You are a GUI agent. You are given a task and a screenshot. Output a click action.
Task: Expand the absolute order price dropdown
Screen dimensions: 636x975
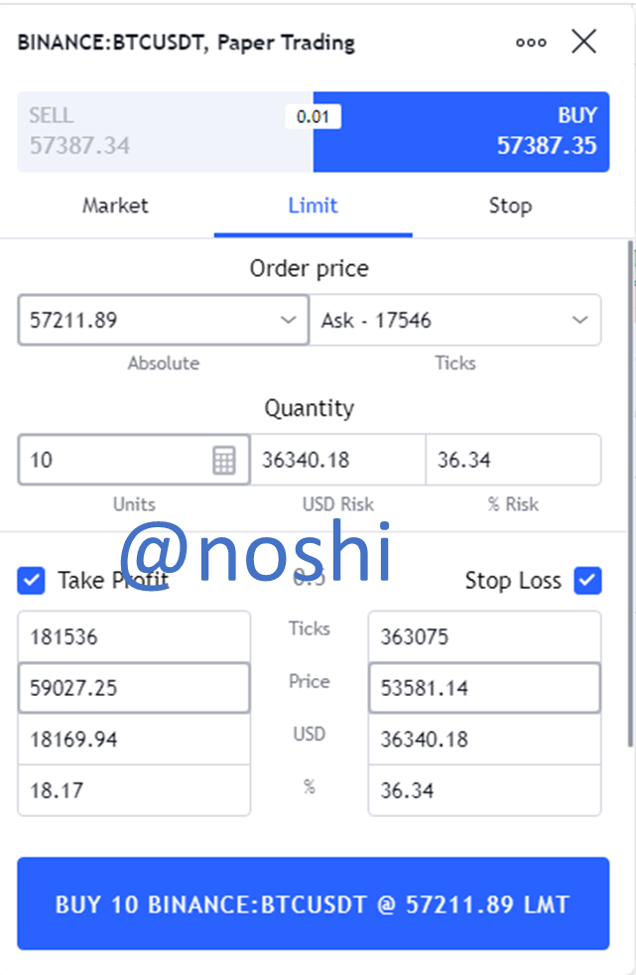[x=288, y=320]
